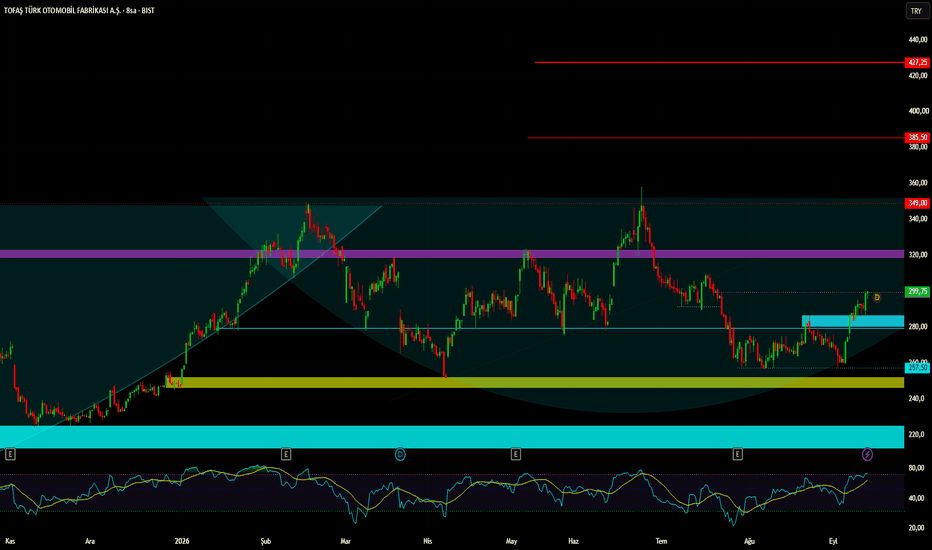This screenshot has height=550, width=932.
Task: Click the Tem month label
Action: pyautogui.click(x=661, y=541)
